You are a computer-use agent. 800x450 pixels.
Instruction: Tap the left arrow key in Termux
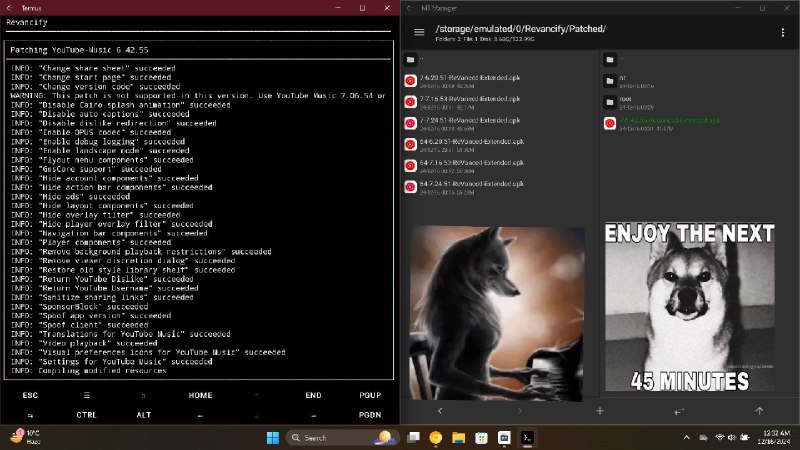(x=200, y=415)
